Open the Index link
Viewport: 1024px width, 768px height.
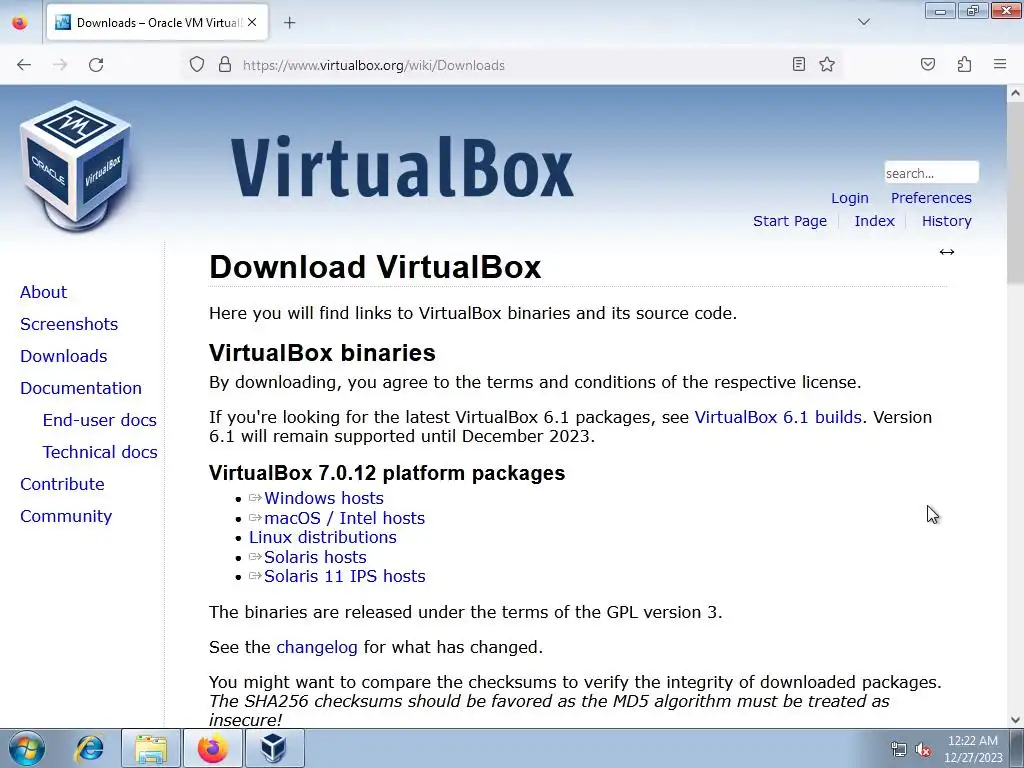pyautogui.click(x=874, y=221)
